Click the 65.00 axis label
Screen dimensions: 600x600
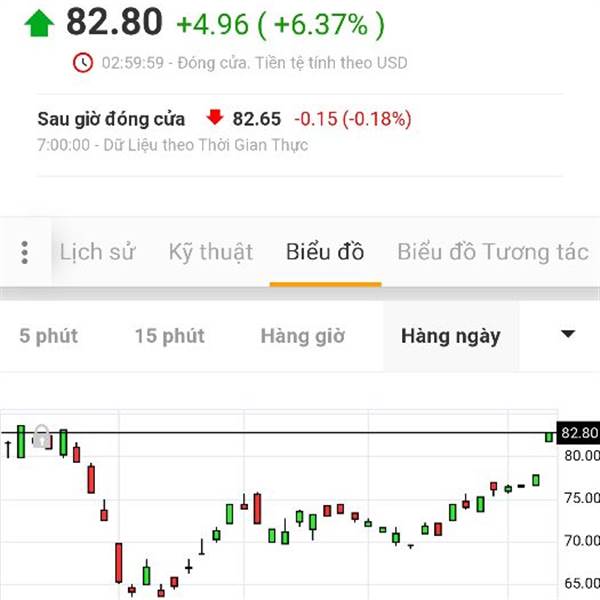[x=582, y=584]
